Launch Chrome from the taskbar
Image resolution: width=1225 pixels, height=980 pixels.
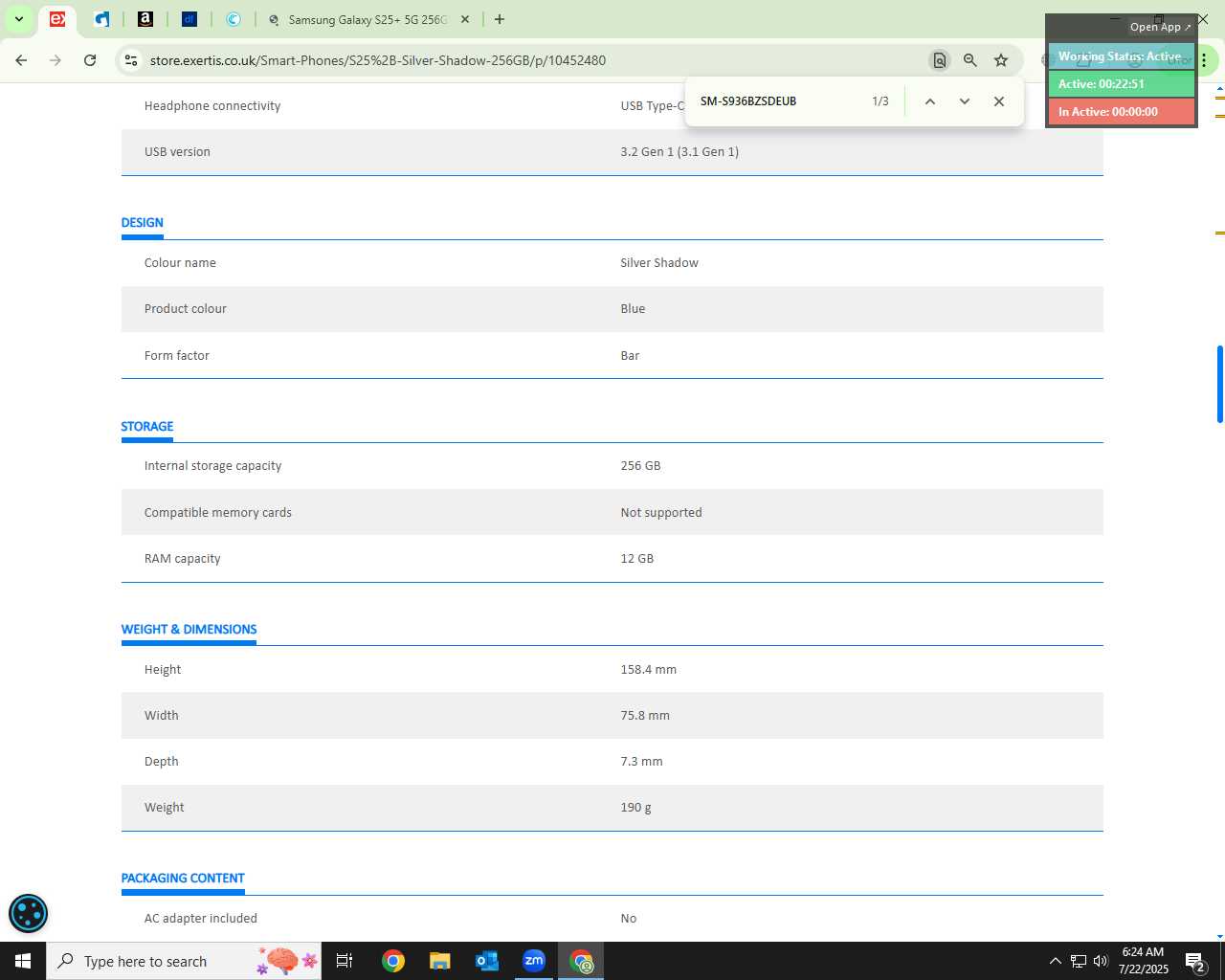[x=393, y=961]
